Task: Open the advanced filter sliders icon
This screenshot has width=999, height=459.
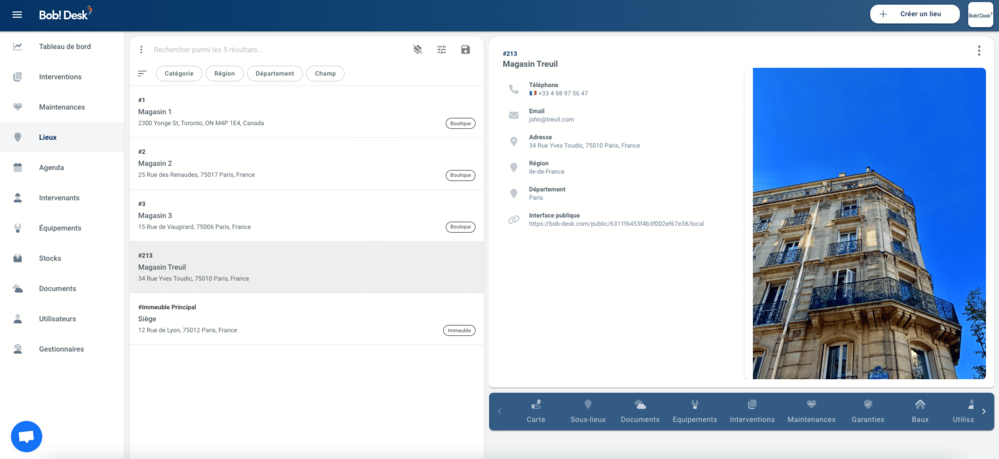Action: [x=442, y=49]
